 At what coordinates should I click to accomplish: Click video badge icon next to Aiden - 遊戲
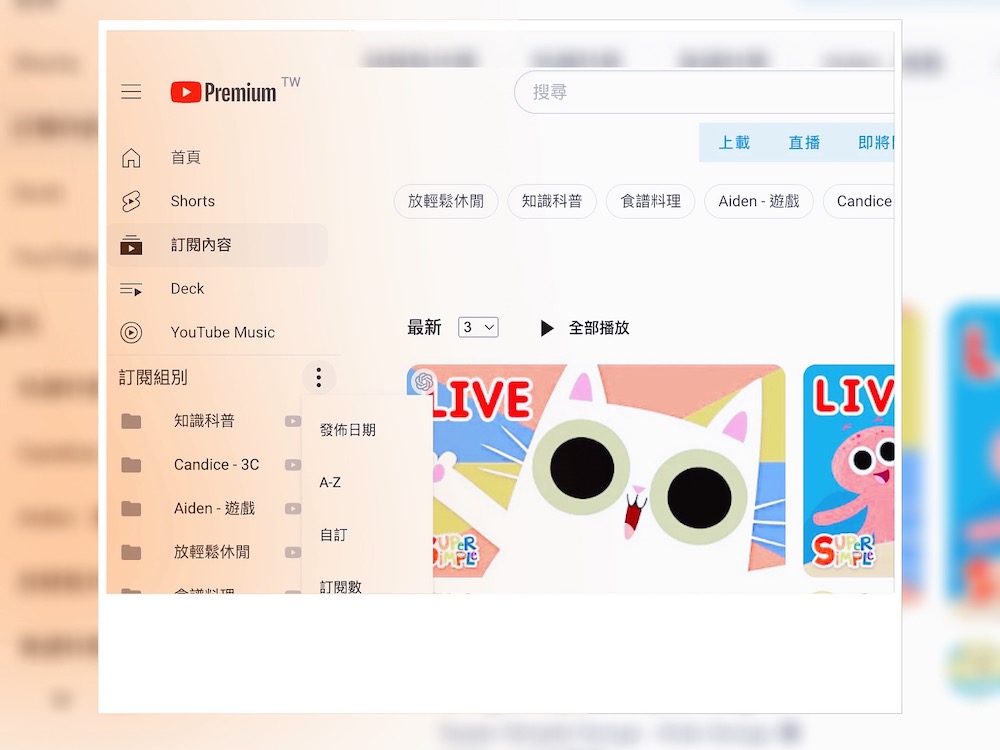pos(292,508)
